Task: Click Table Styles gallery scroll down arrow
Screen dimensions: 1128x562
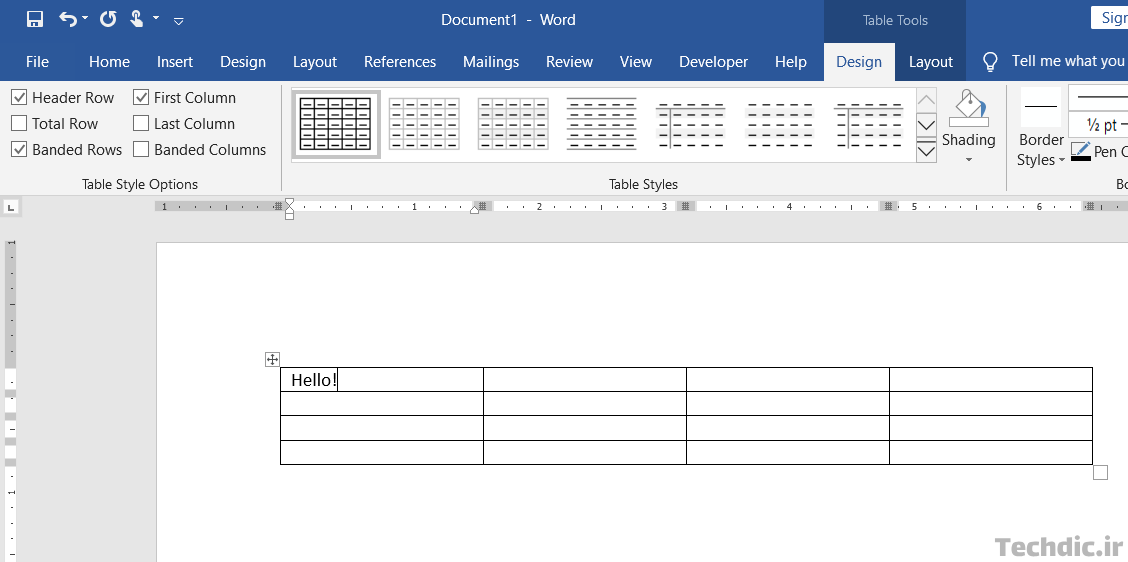Action: (927, 125)
